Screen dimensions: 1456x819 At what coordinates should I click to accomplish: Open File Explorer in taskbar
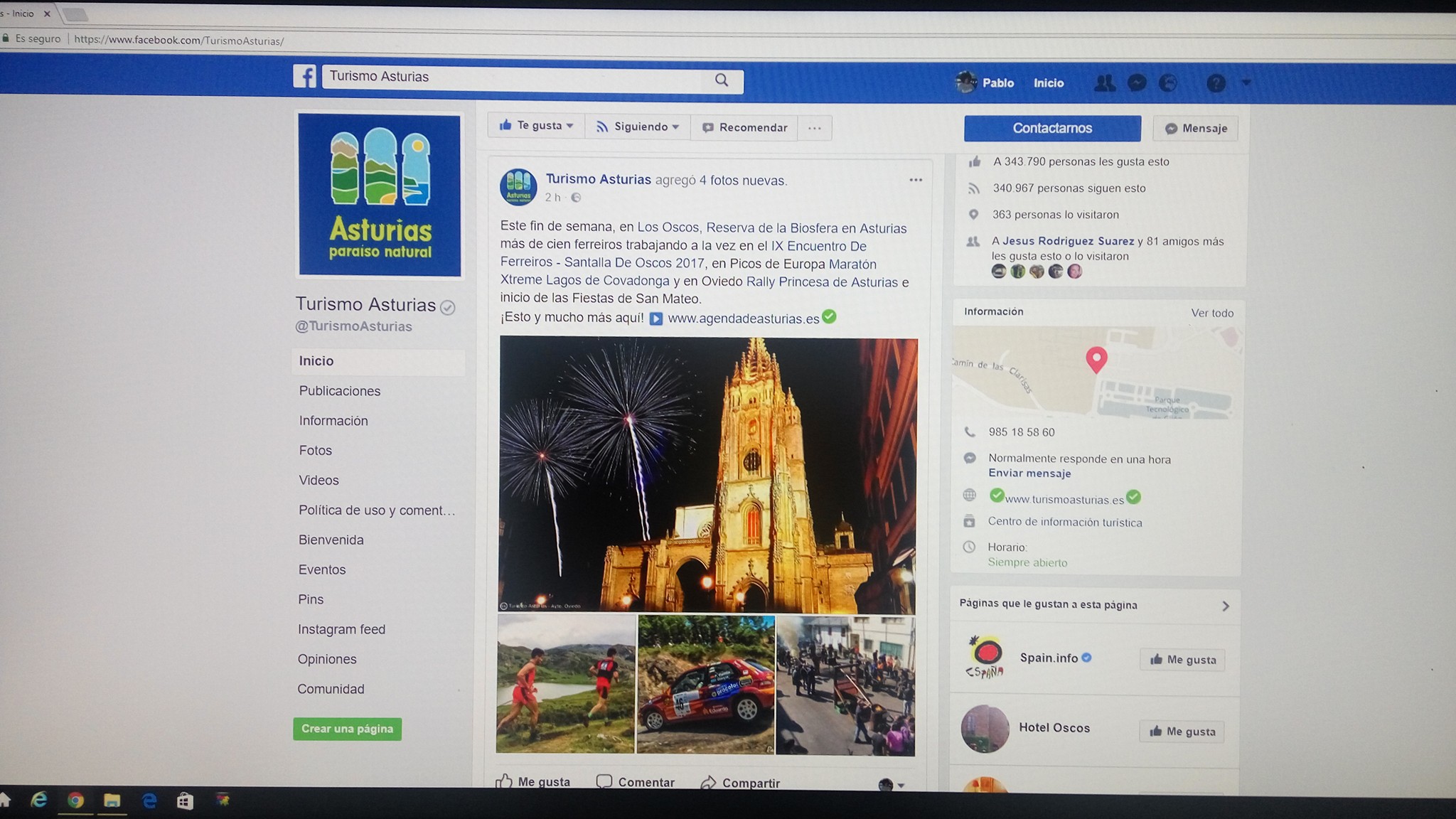pos(112,801)
